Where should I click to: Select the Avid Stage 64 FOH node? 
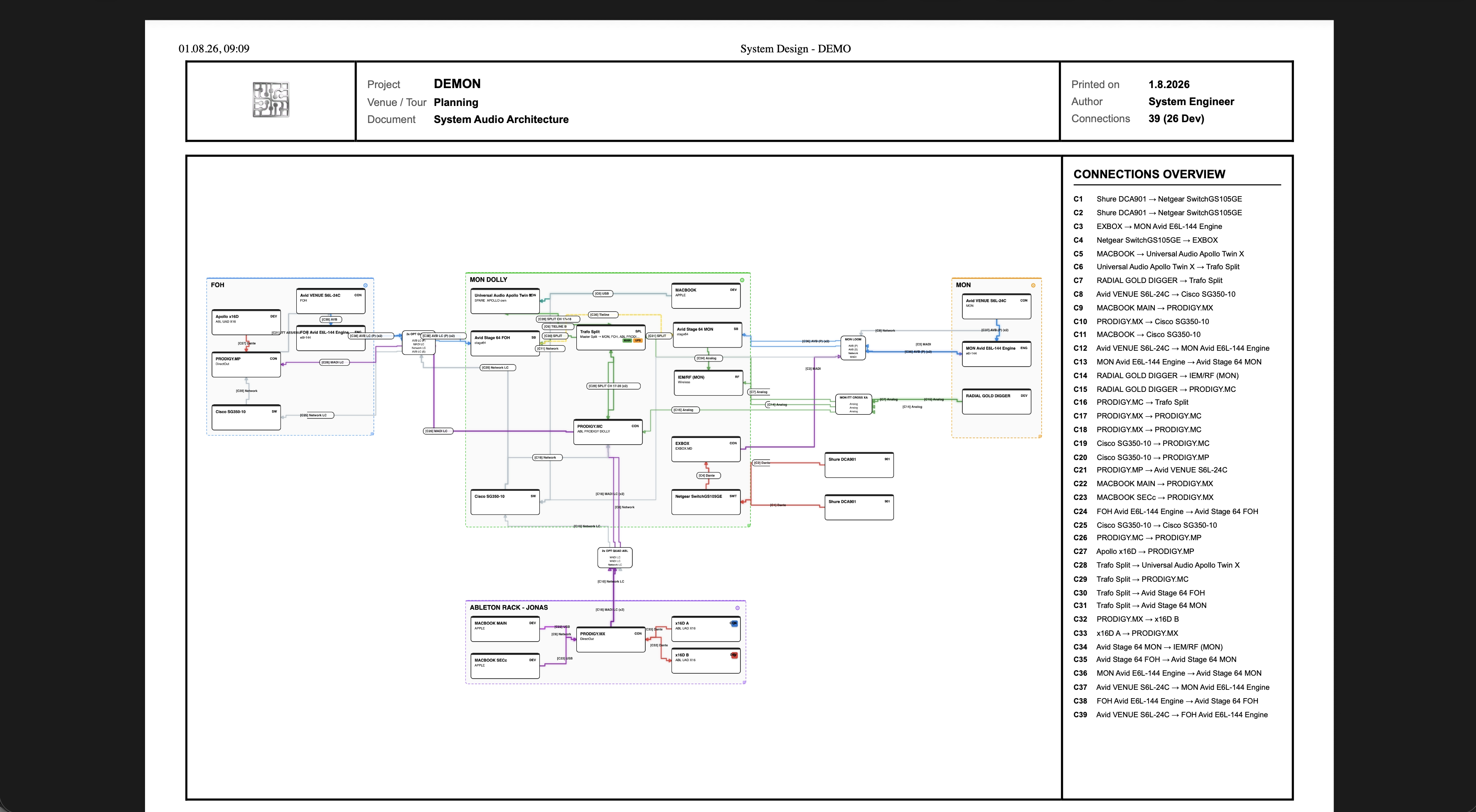(505, 343)
